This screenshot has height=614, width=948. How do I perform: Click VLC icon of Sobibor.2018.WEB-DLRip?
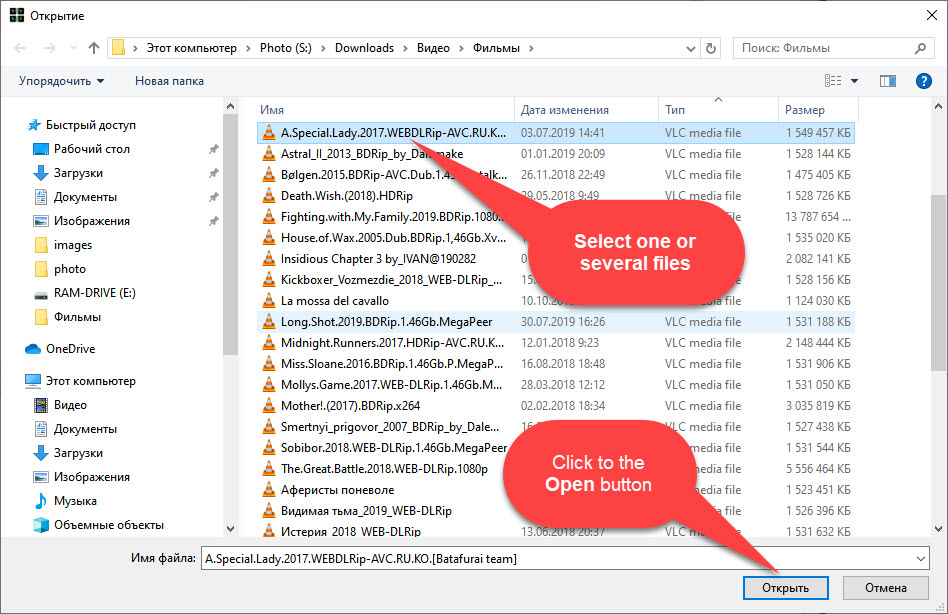(x=268, y=448)
